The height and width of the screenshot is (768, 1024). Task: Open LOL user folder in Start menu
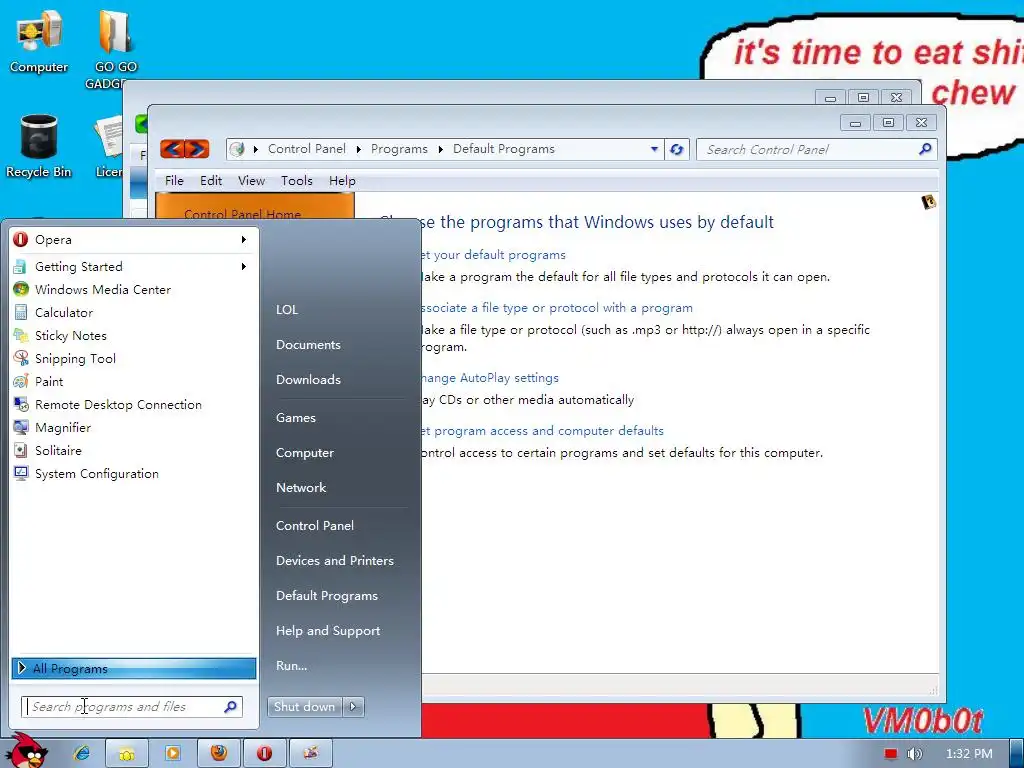(x=287, y=310)
